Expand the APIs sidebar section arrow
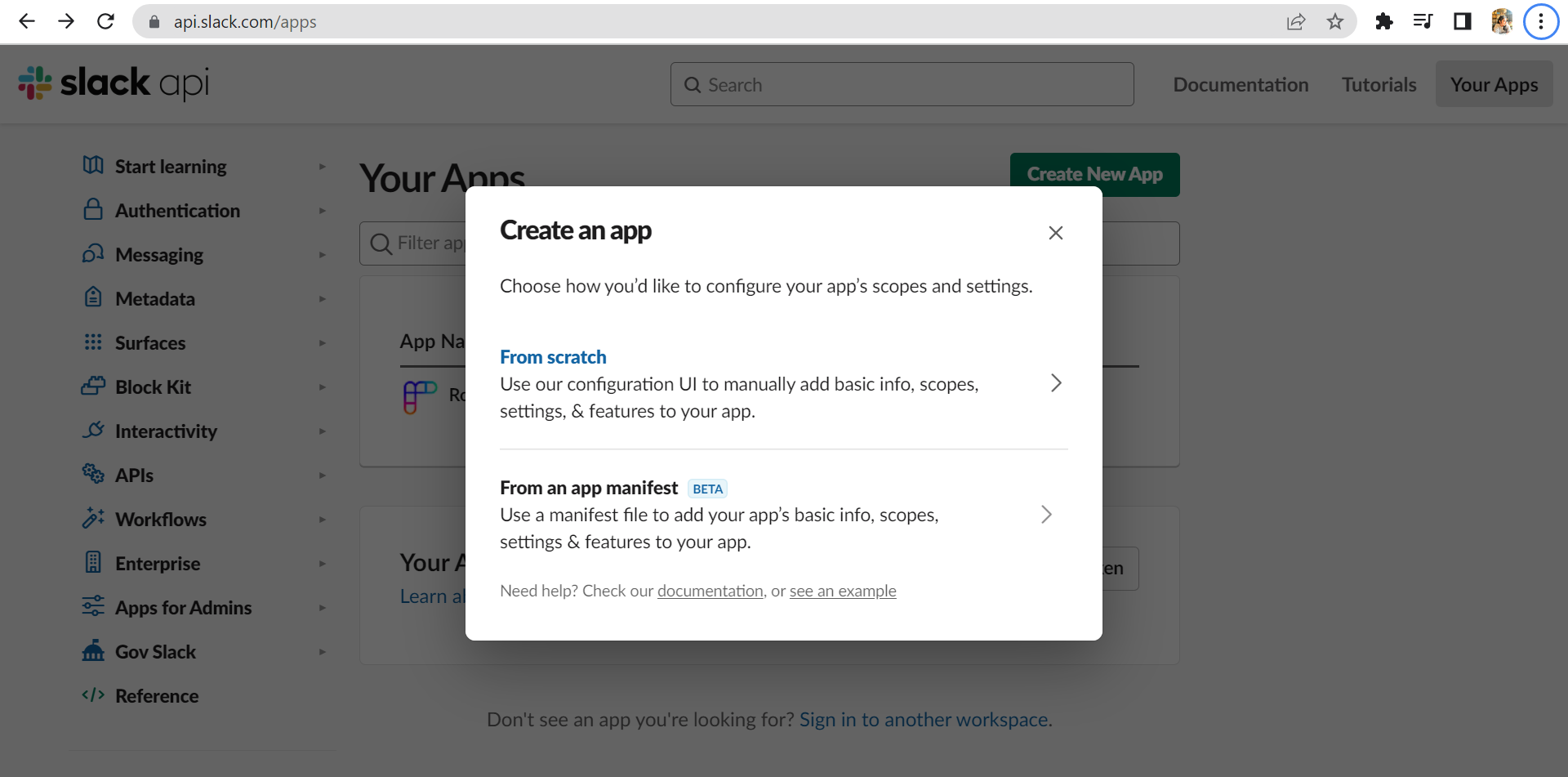This screenshot has width=1568, height=777. coord(323,476)
